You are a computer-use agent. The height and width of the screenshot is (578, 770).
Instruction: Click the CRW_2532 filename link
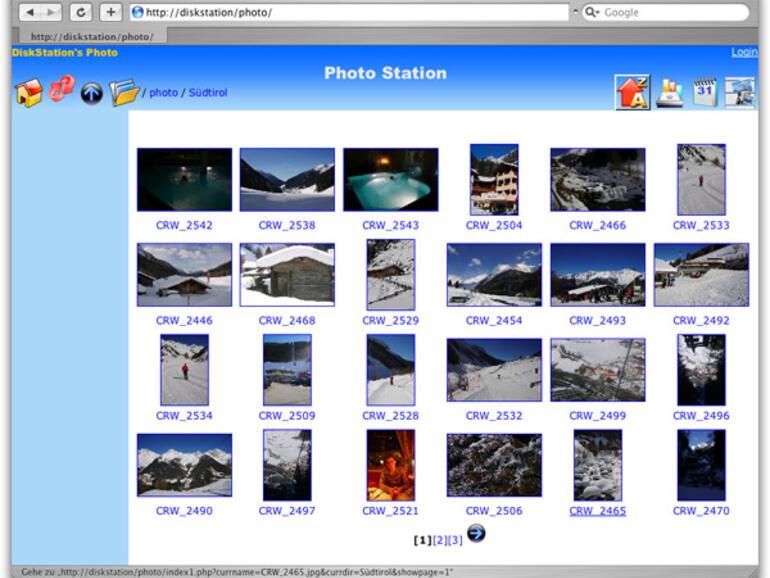[494, 416]
